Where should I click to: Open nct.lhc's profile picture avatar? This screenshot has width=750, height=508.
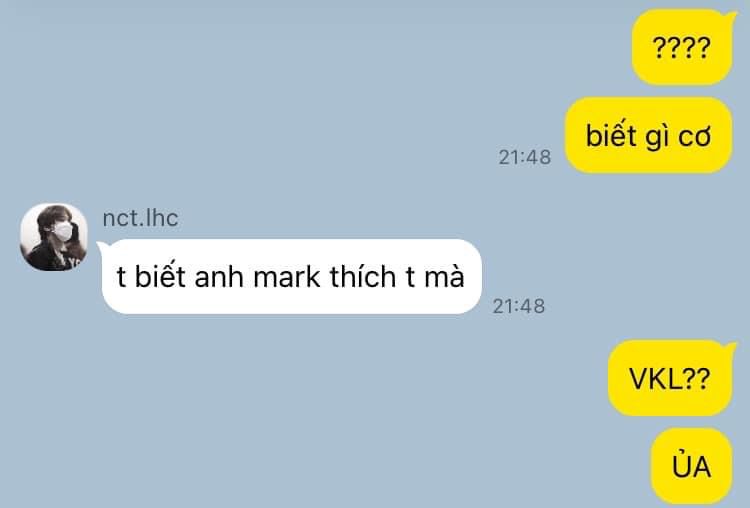pyautogui.click(x=54, y=237)
